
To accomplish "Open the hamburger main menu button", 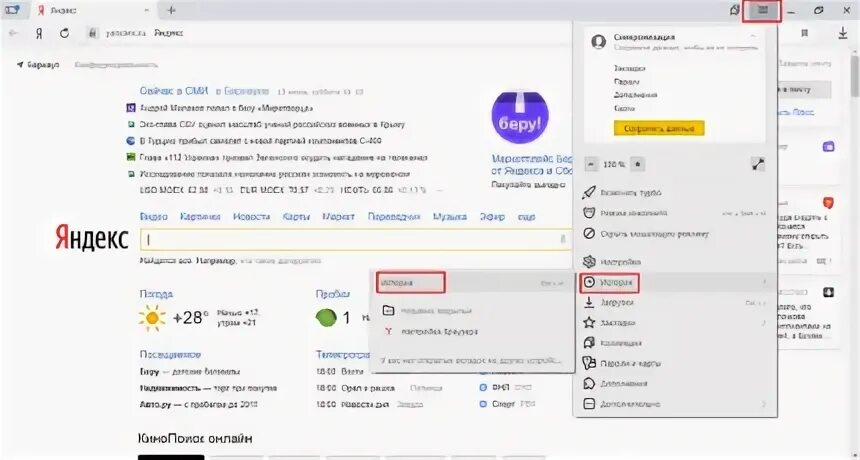I will coord(762,10).
